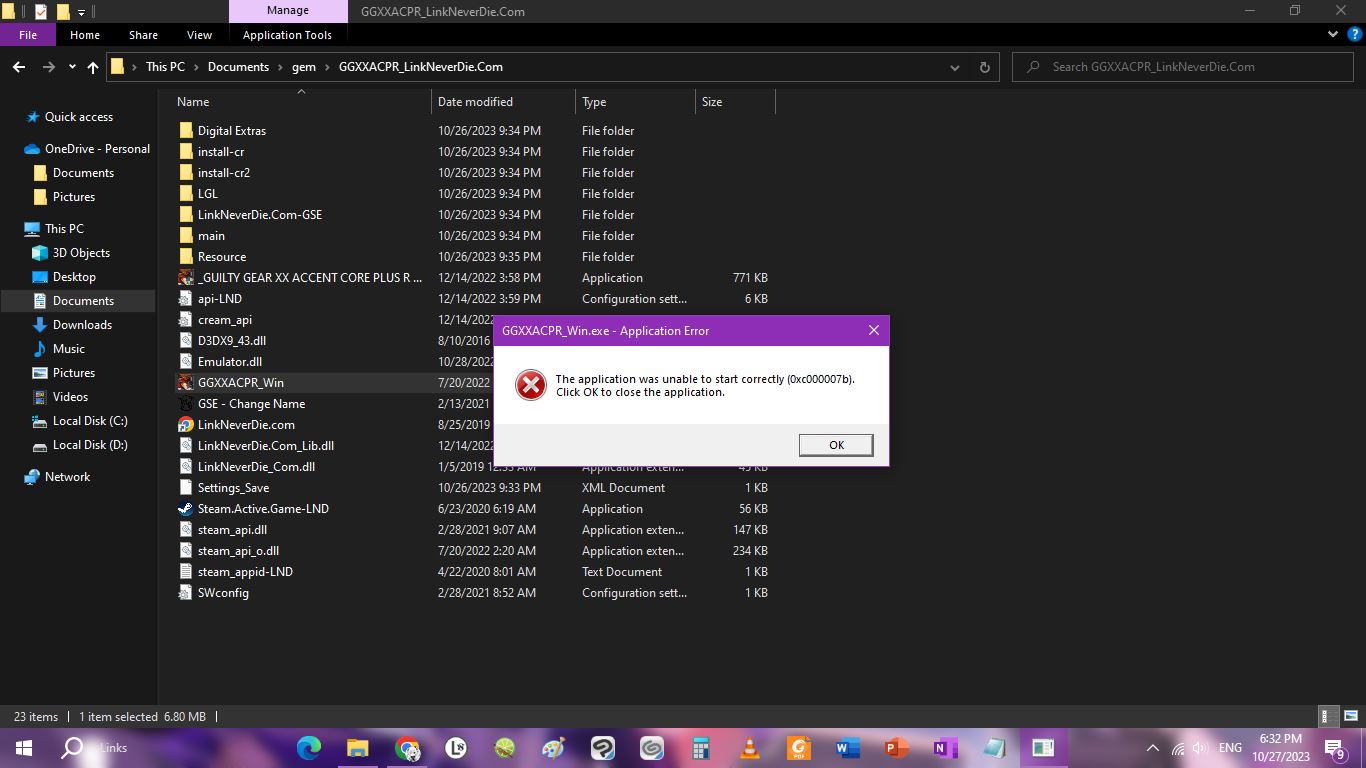Screen dimensions: 1366x768
Task: Navigate back with the back arrow
Action: click(19, 67)
